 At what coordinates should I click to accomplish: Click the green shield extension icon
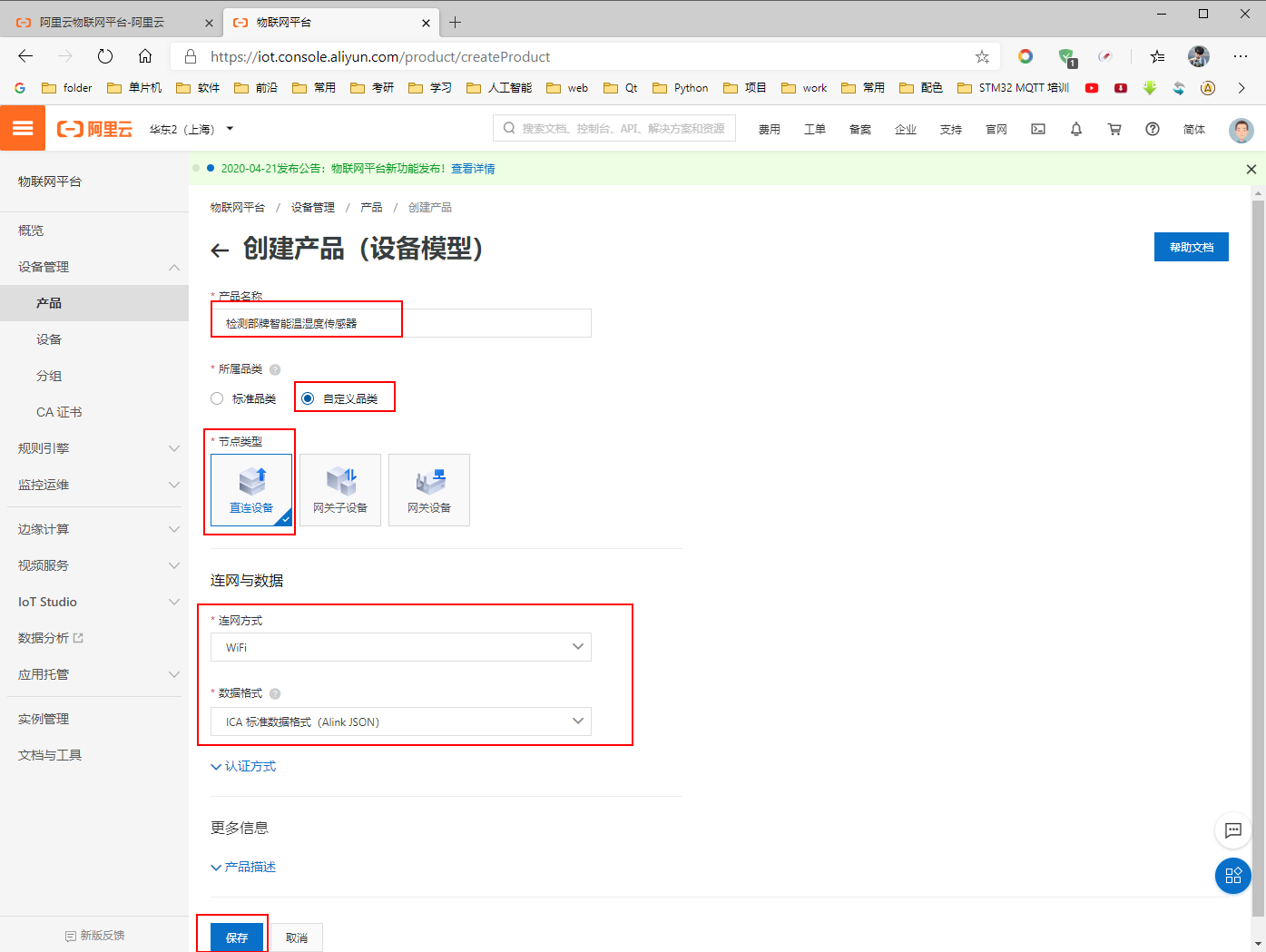[x=1066, y=57]
